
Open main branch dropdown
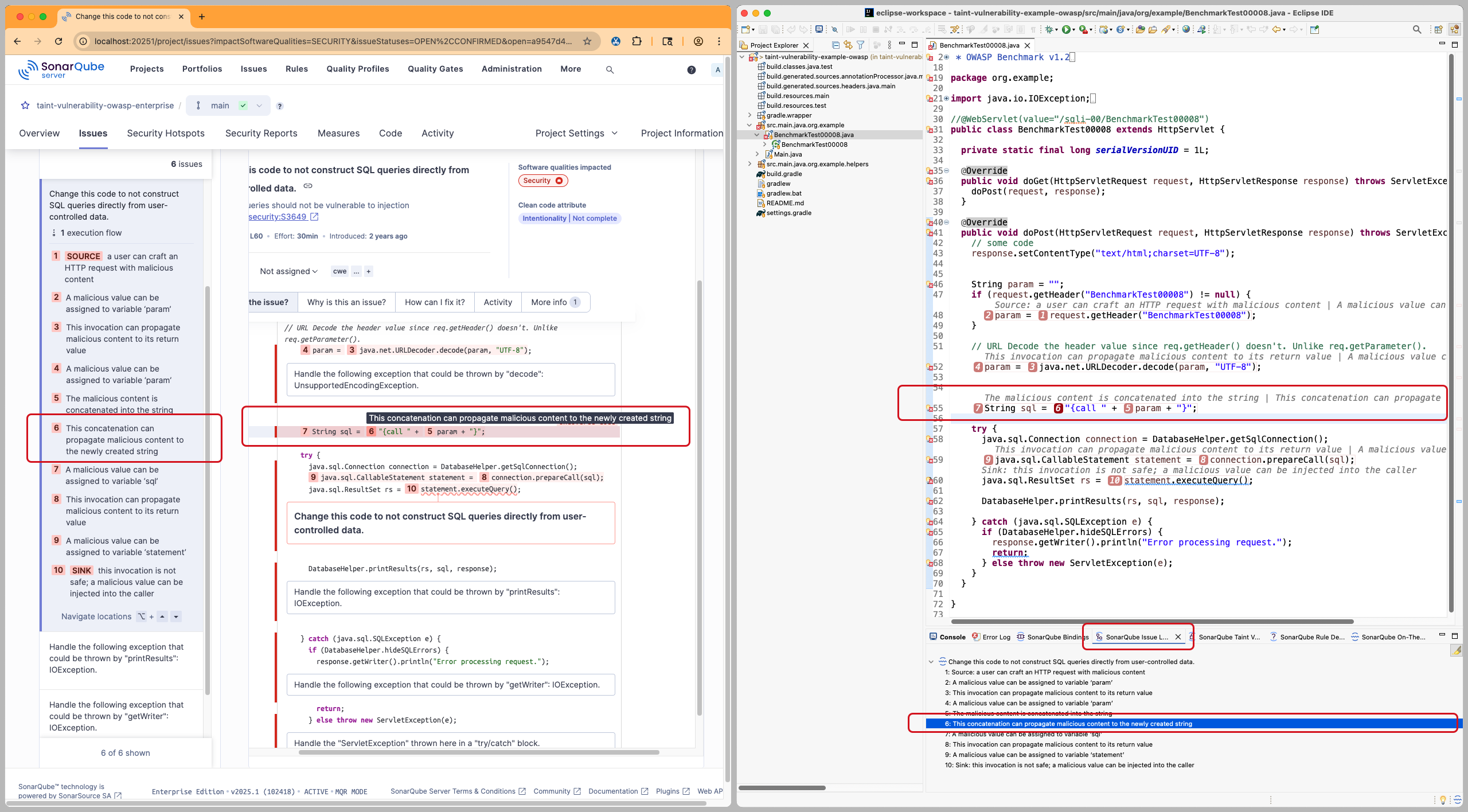[x=228, y=106]
